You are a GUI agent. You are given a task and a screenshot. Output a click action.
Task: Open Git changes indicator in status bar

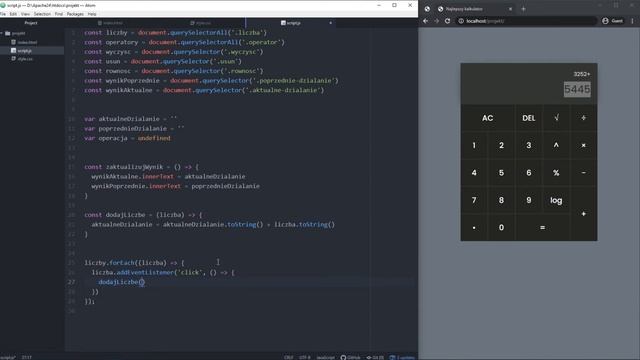coord(375,357)
